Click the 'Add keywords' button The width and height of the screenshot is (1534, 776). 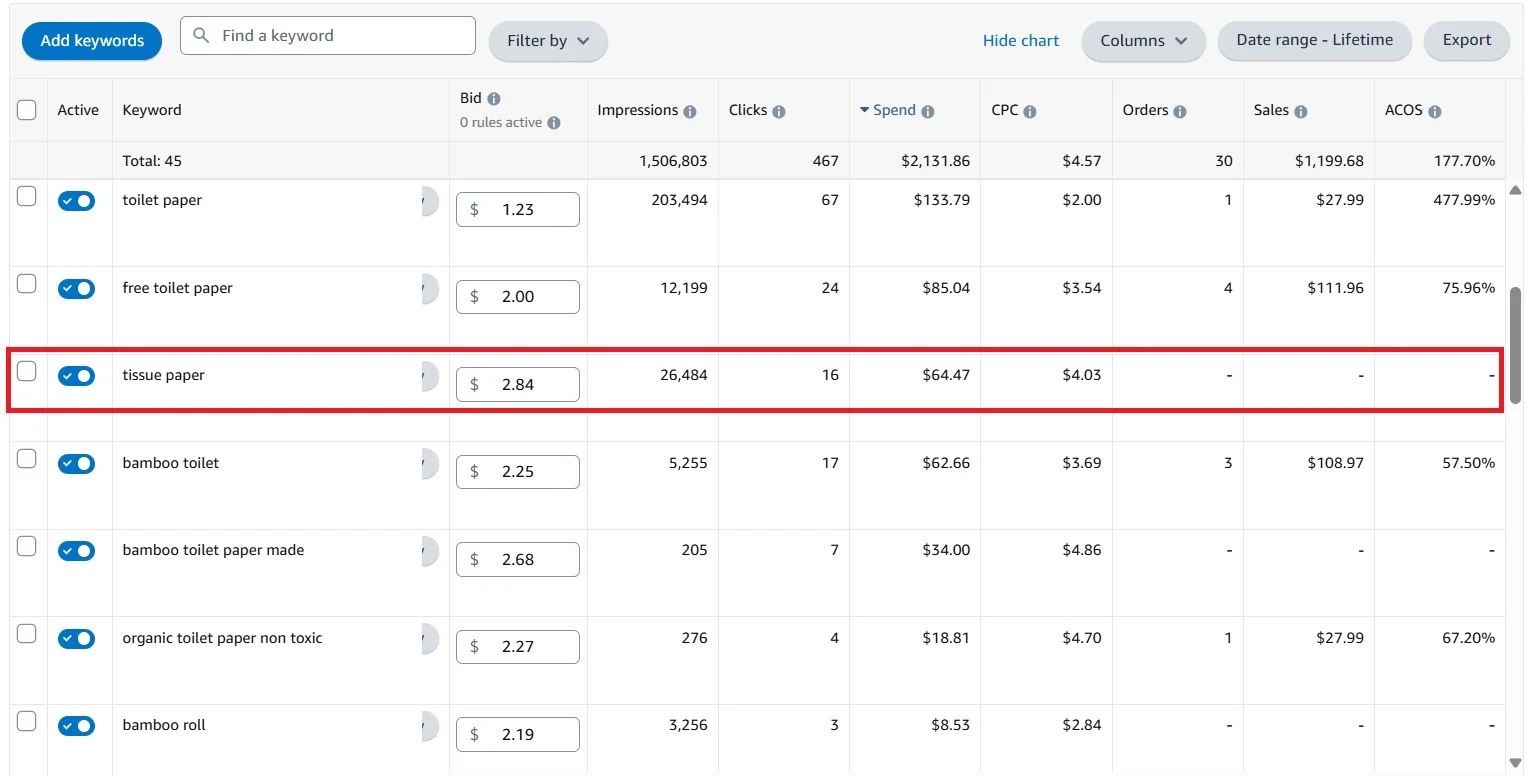[92, 41]
